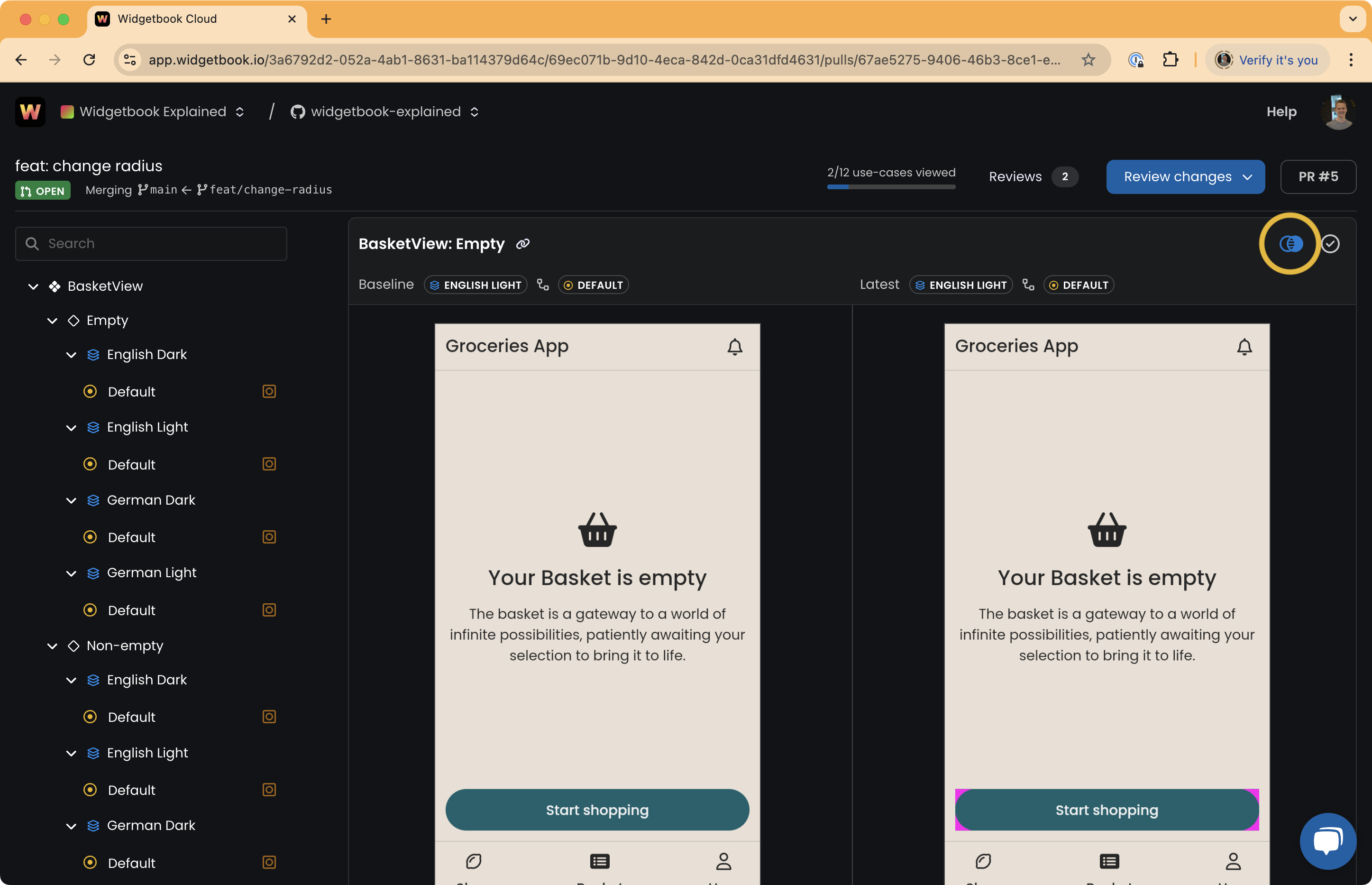
Task: Click changed indicator icon beside English Dark Default
Action: coord(269,391)
